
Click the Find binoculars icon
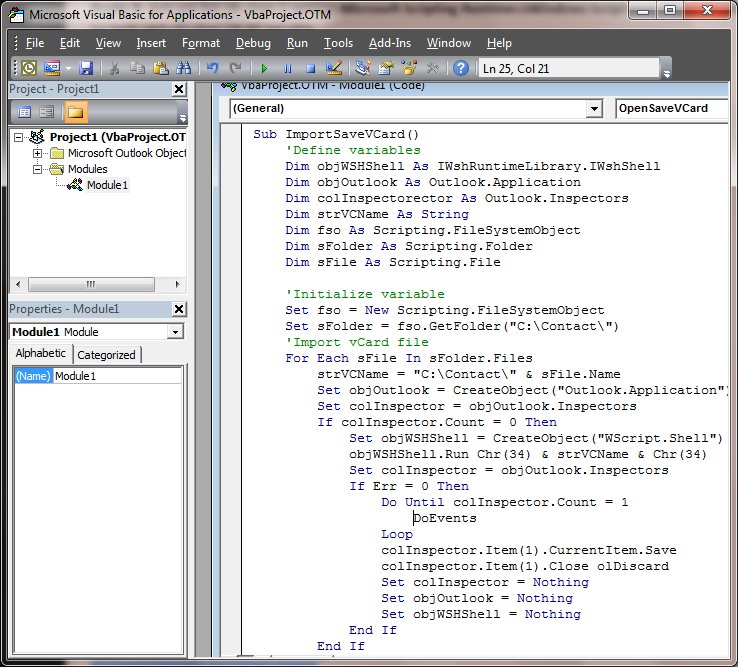pyautogui.click(x=184, y=68)
